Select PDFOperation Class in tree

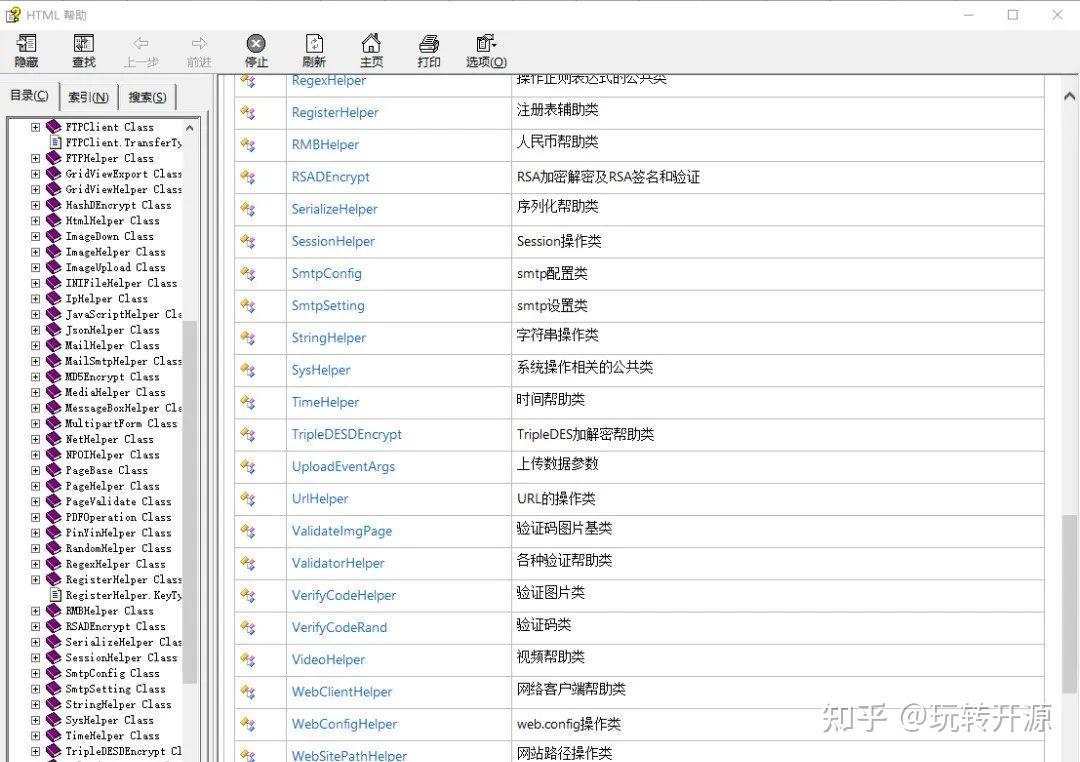tap(118, 517)
